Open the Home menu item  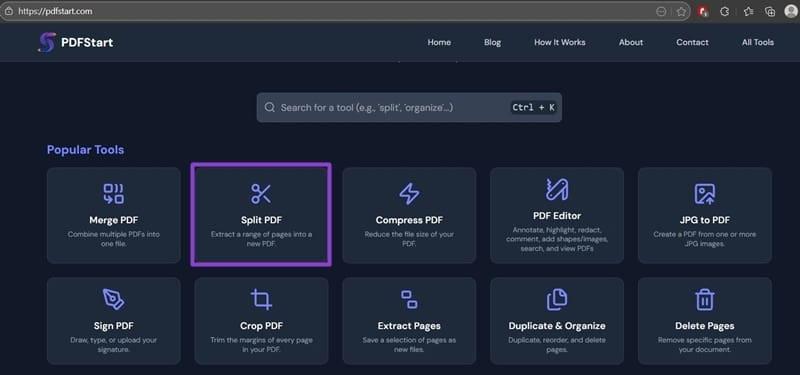[x=439, y=42]
